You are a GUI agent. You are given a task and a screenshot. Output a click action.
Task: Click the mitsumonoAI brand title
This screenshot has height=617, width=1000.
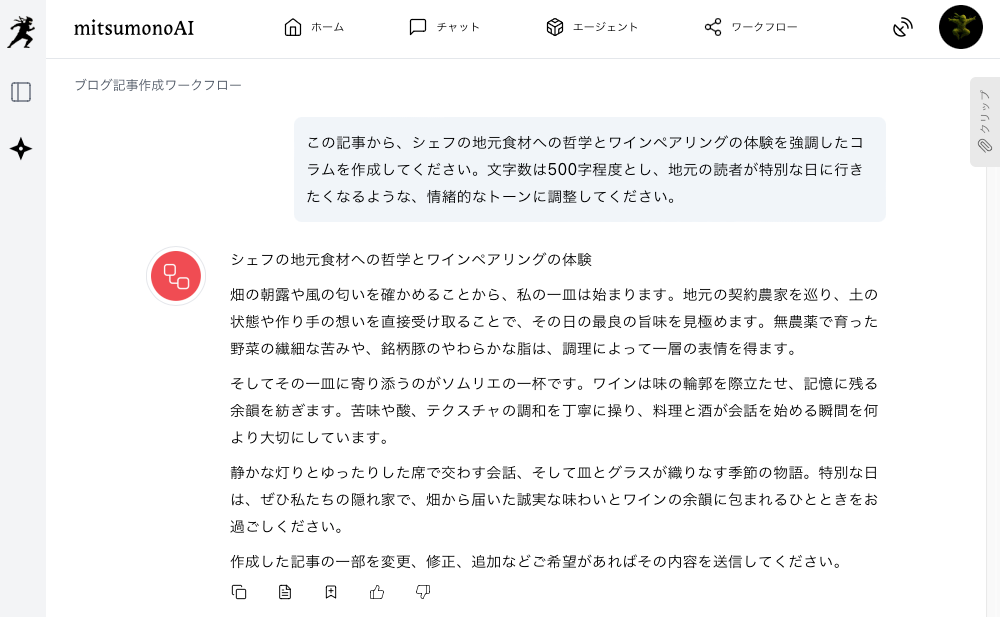134,28
